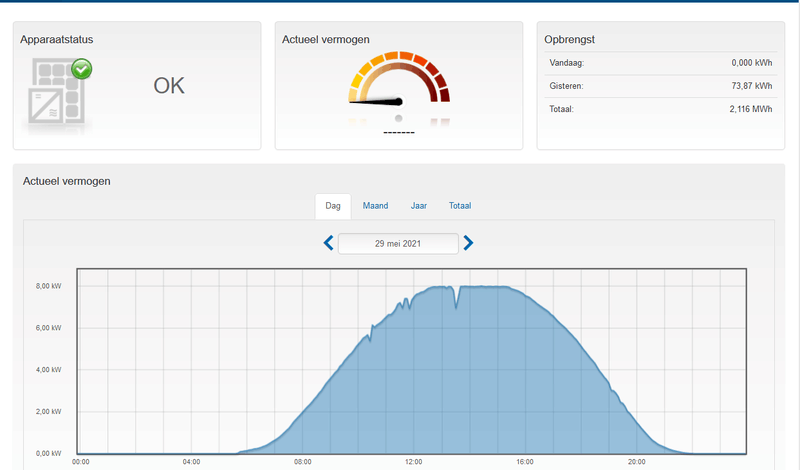Click the 12:00 time axis label
The width and height of the screenshot is (800, 470).
pyautogui.click(x=414, y=462)
